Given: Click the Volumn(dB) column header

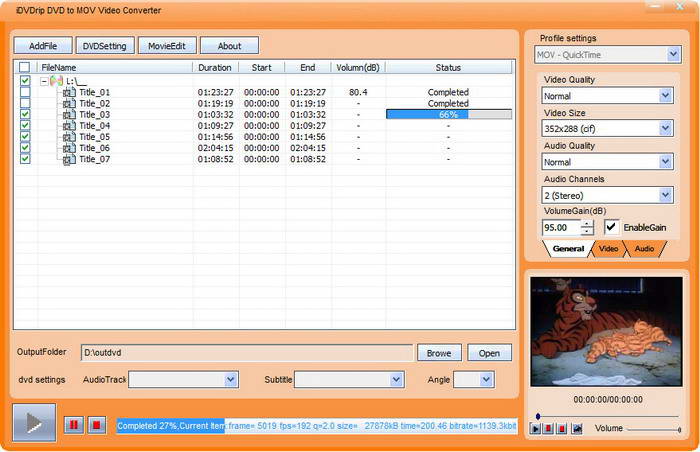Looking at the screenshot, I should [358, 67].
